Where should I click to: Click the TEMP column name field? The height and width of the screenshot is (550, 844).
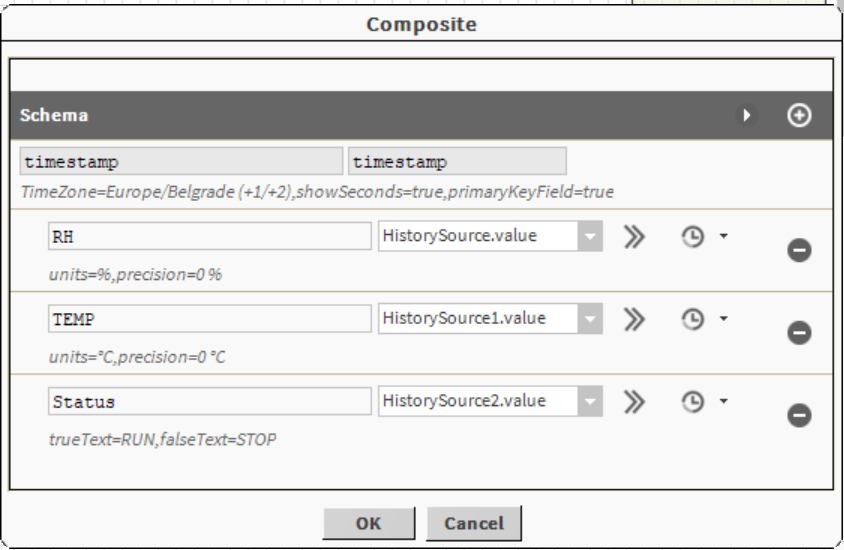[x=209, y=319]
